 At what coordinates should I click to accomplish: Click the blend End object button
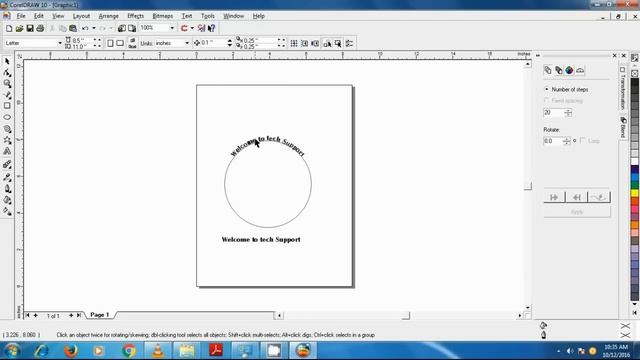click(x=576, y=197)
